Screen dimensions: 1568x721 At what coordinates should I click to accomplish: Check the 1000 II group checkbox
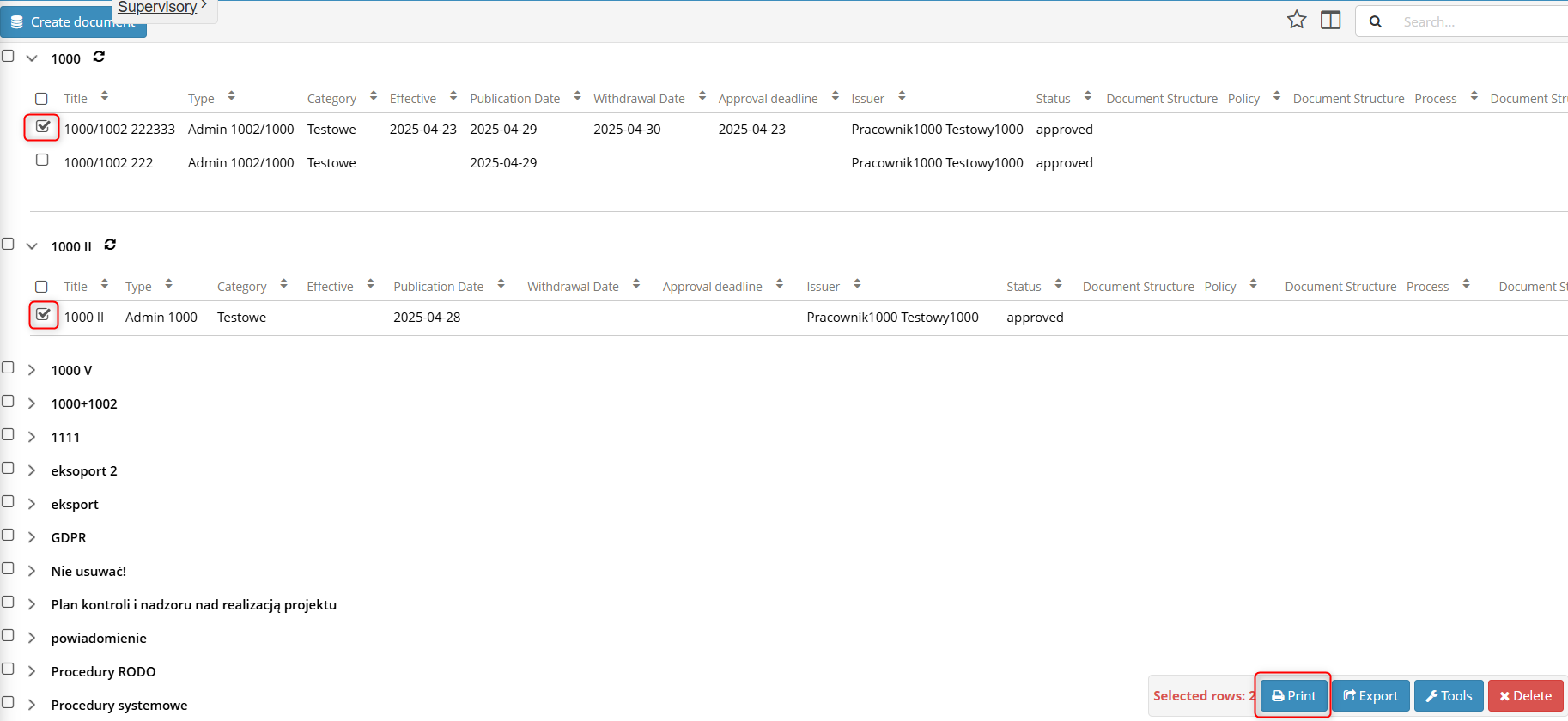tap(8, 244)
